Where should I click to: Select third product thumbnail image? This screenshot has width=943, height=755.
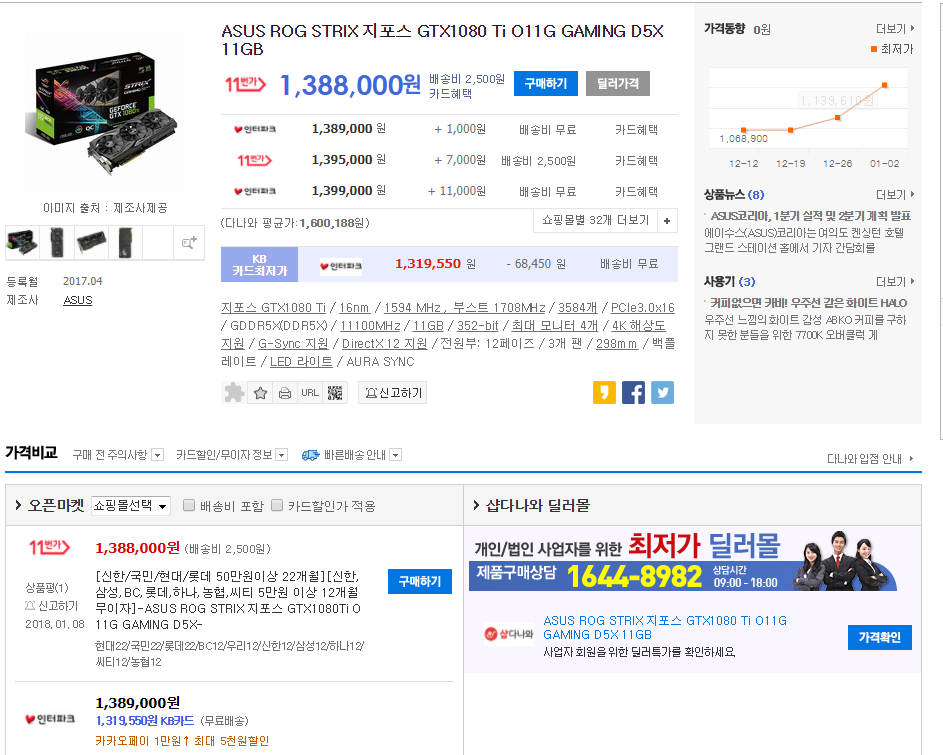click(x=91, y=242)
